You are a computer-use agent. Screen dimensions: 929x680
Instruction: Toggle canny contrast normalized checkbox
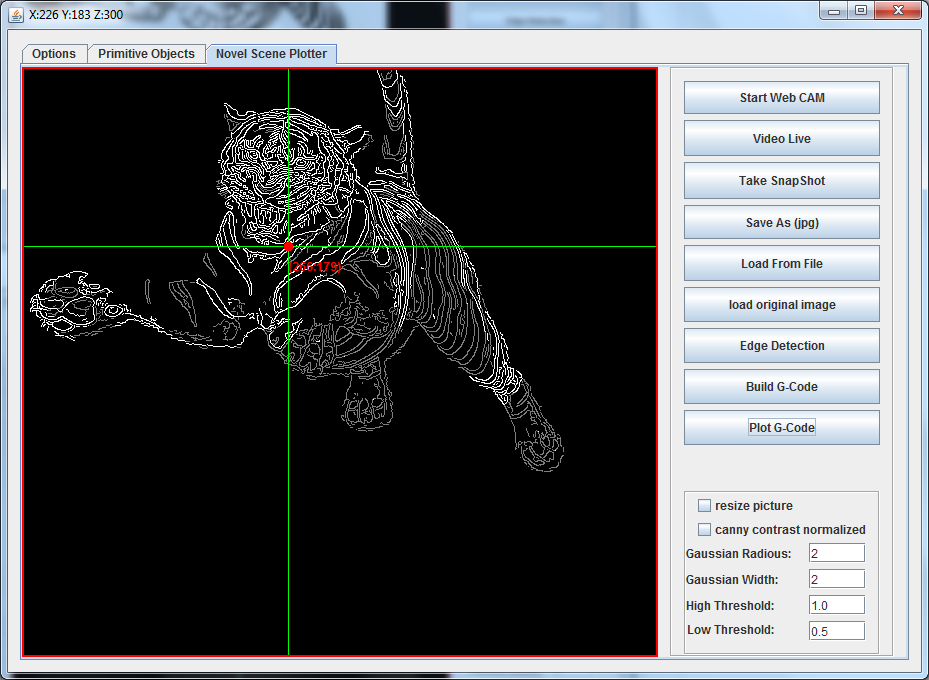pos(704,529)
